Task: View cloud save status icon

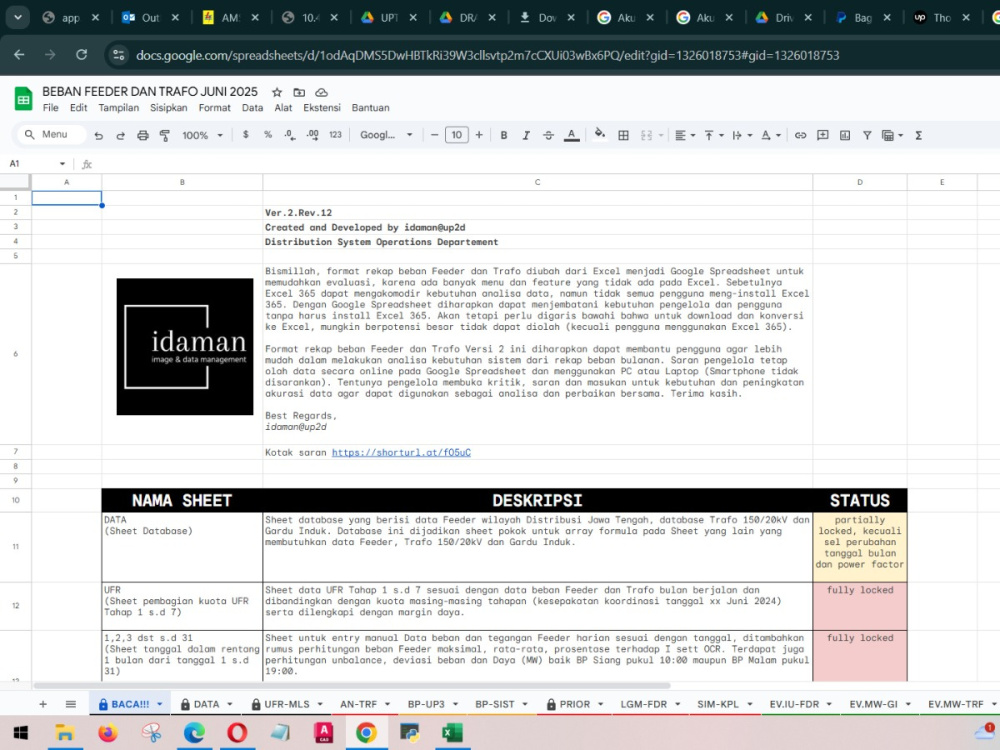Action: click(321, 92)
